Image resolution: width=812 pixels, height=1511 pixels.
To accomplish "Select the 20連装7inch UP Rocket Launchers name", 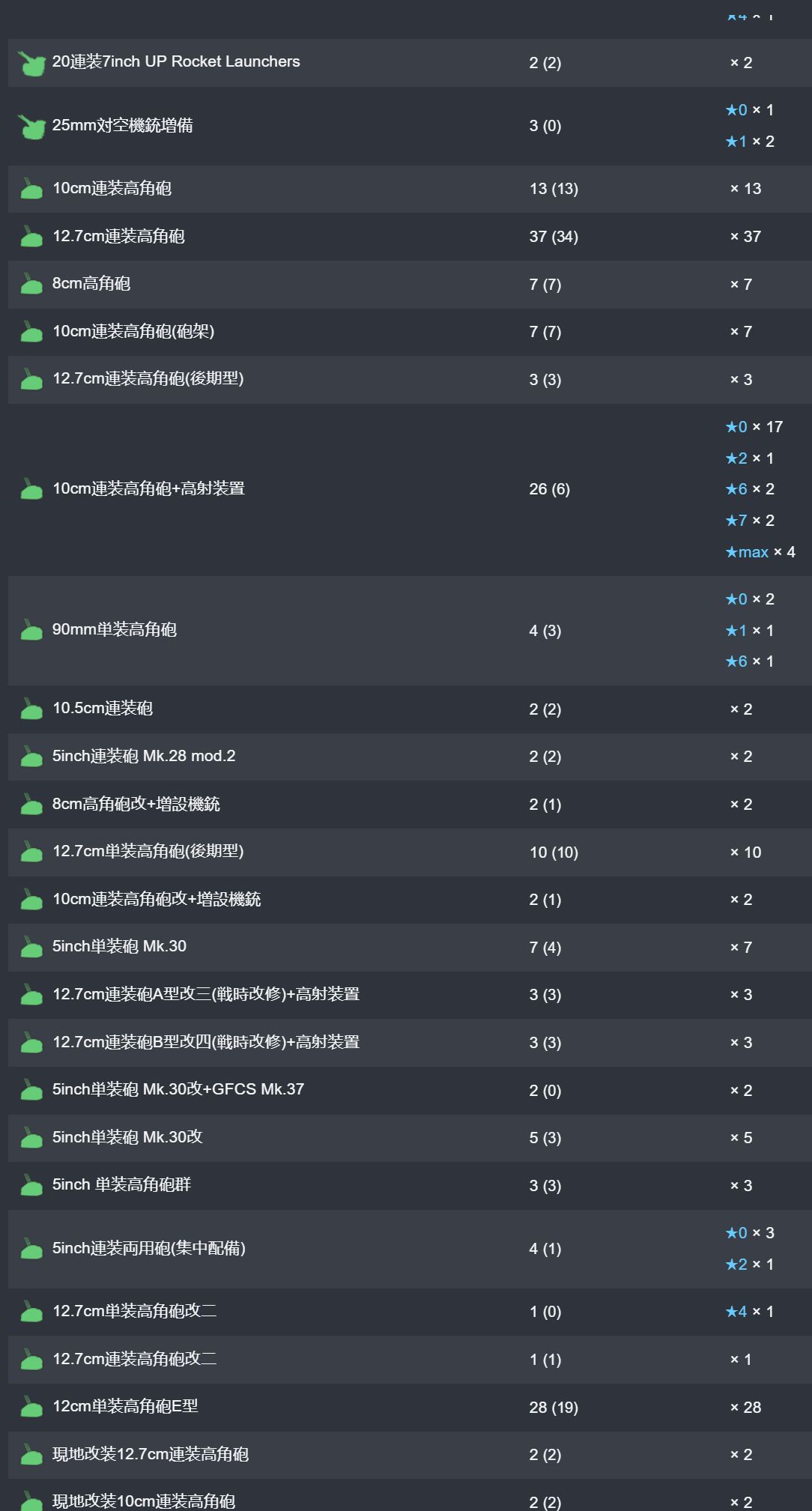I will (x=176, y=62).
